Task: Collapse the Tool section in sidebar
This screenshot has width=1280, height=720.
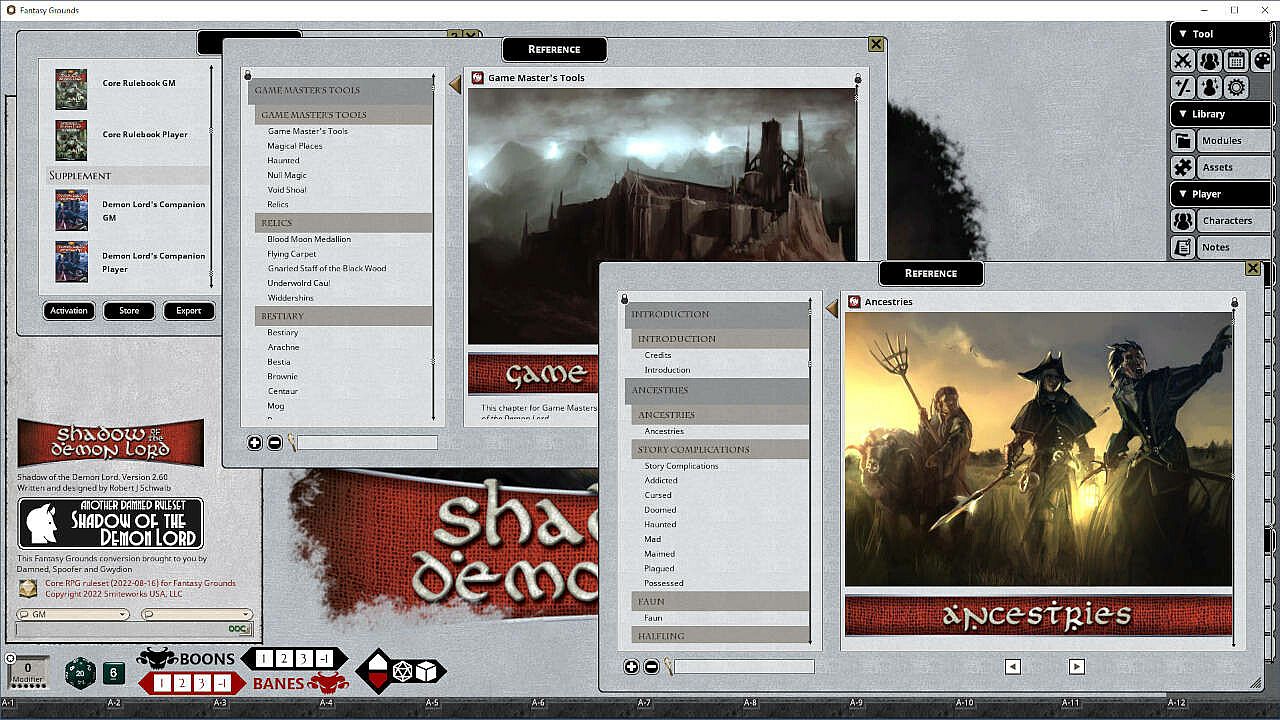Action: [1221, 34]
